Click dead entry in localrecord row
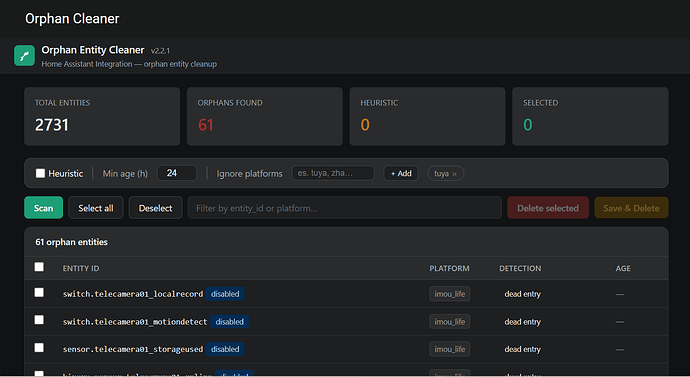 (522, 294)
